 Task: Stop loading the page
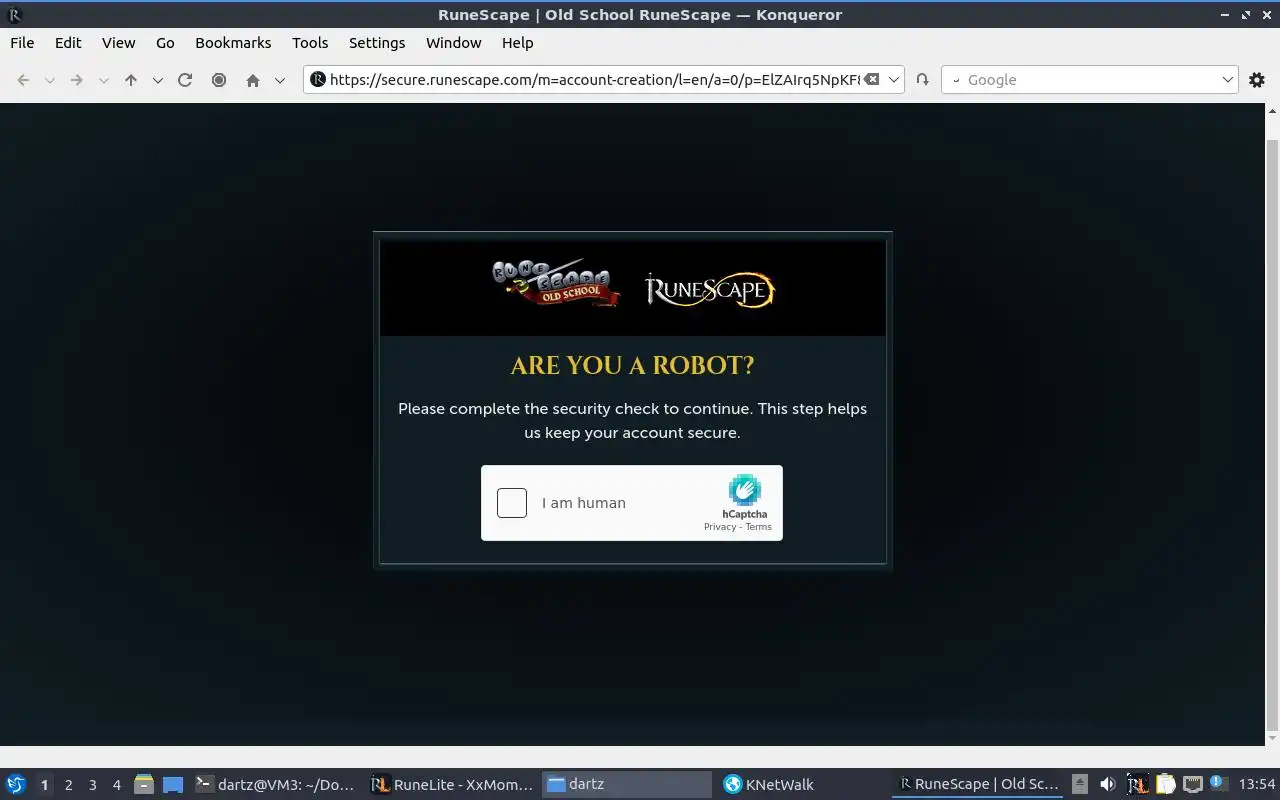[x=219, y=80]
